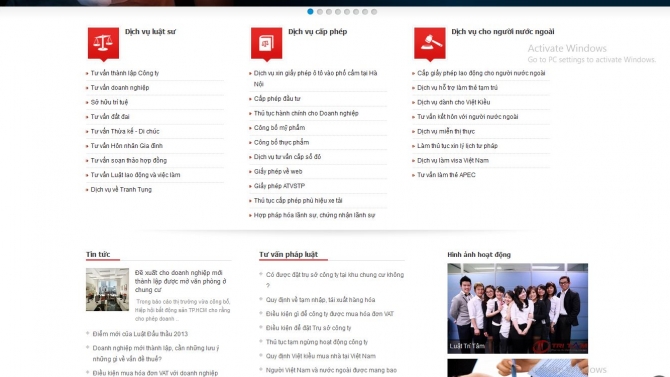Open Tư vấn kết hôn với người nước ngoài
The width and height of the screenshot is (670, 377).
[x=467, y=117]
